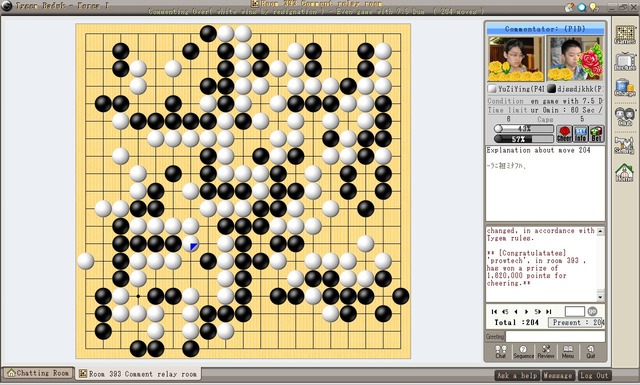Open the Info button beside Cheer
The image size is (640, 385).
(x=580, y=134)
